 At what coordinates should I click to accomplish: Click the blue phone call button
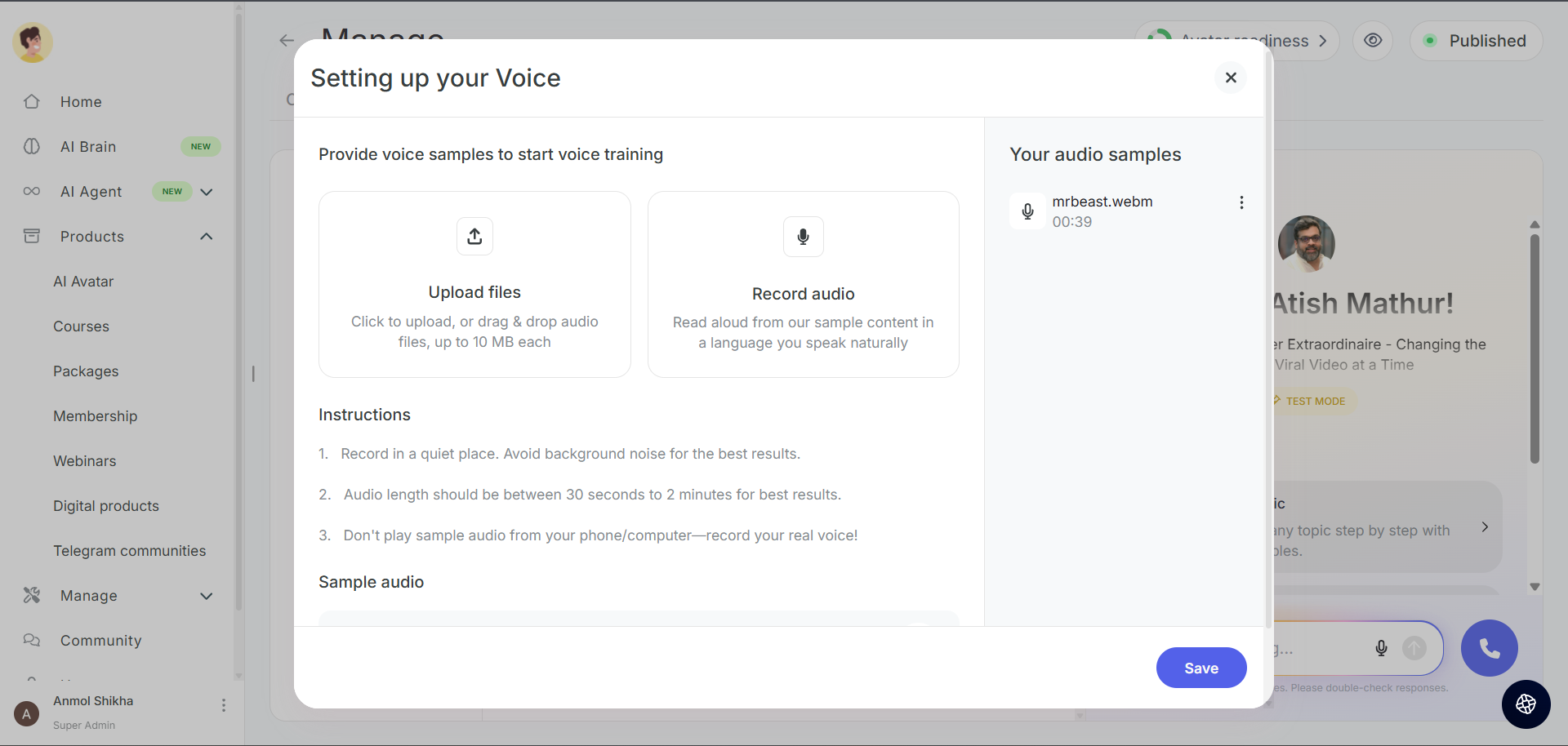1489,648
